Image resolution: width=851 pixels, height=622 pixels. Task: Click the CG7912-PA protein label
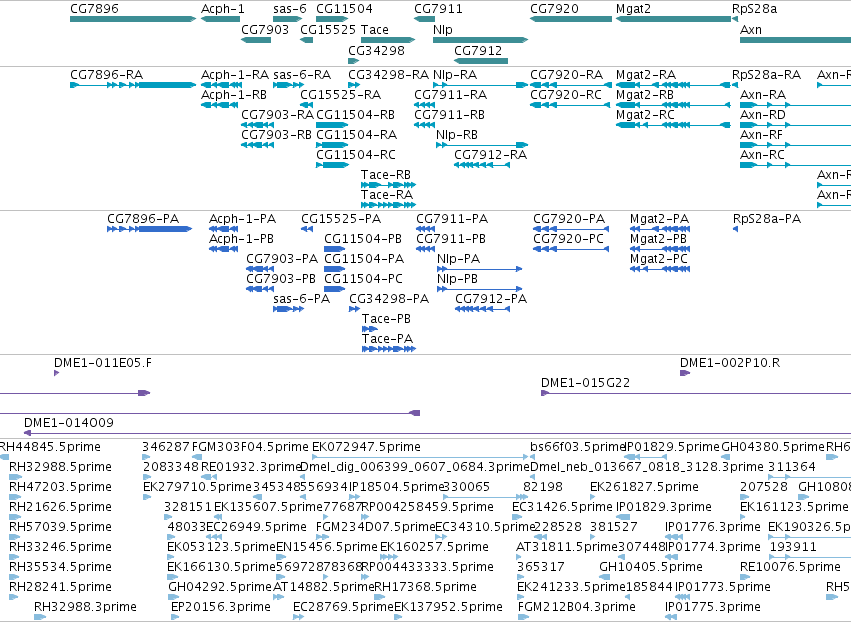click(x=491, y=299)
